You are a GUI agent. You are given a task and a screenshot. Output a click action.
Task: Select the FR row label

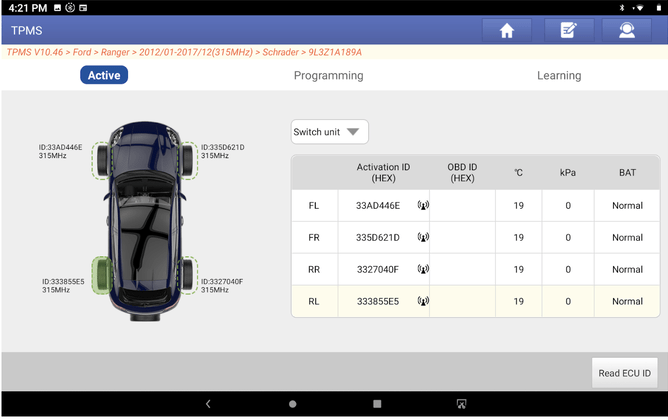[x=314, y=237]
